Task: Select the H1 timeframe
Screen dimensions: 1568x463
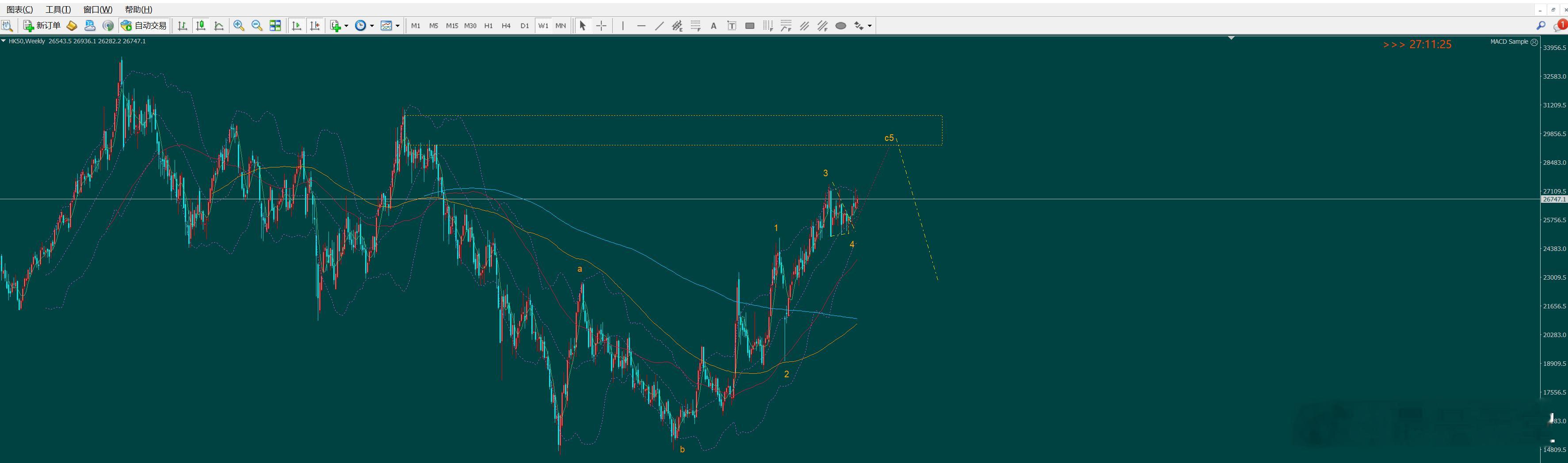Action: 488,26
